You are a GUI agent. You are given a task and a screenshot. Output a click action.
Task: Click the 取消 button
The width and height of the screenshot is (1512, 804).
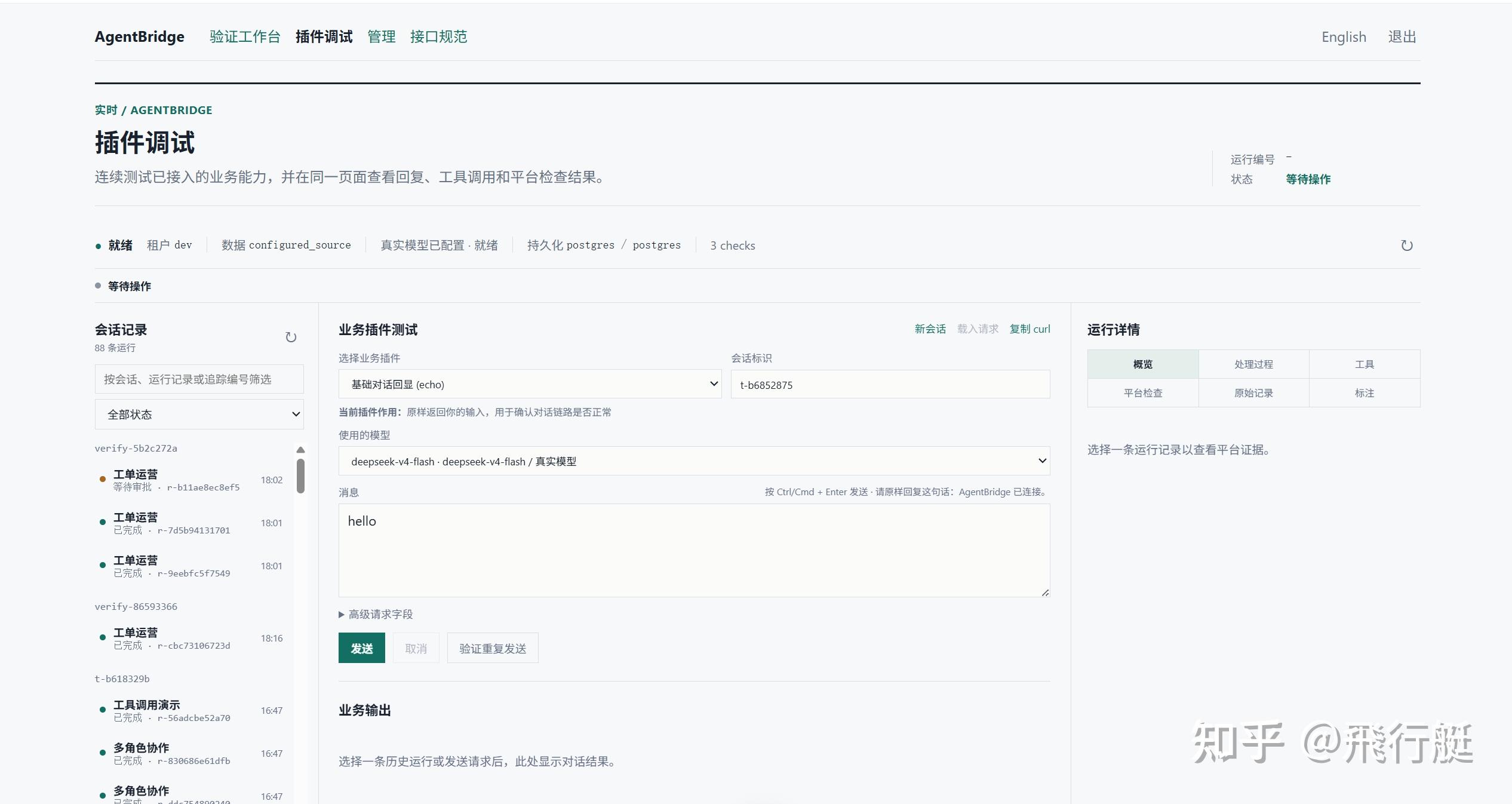[416, 648]
